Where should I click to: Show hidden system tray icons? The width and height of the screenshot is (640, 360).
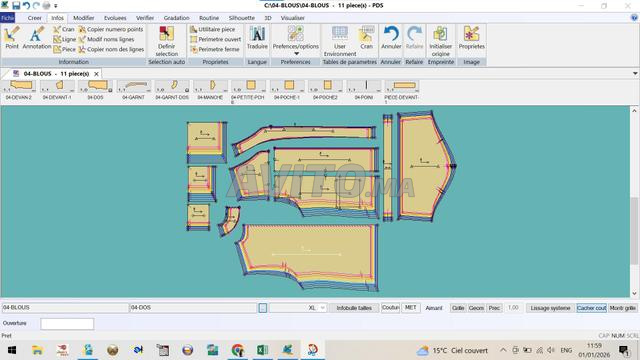[x=503, y=350]
